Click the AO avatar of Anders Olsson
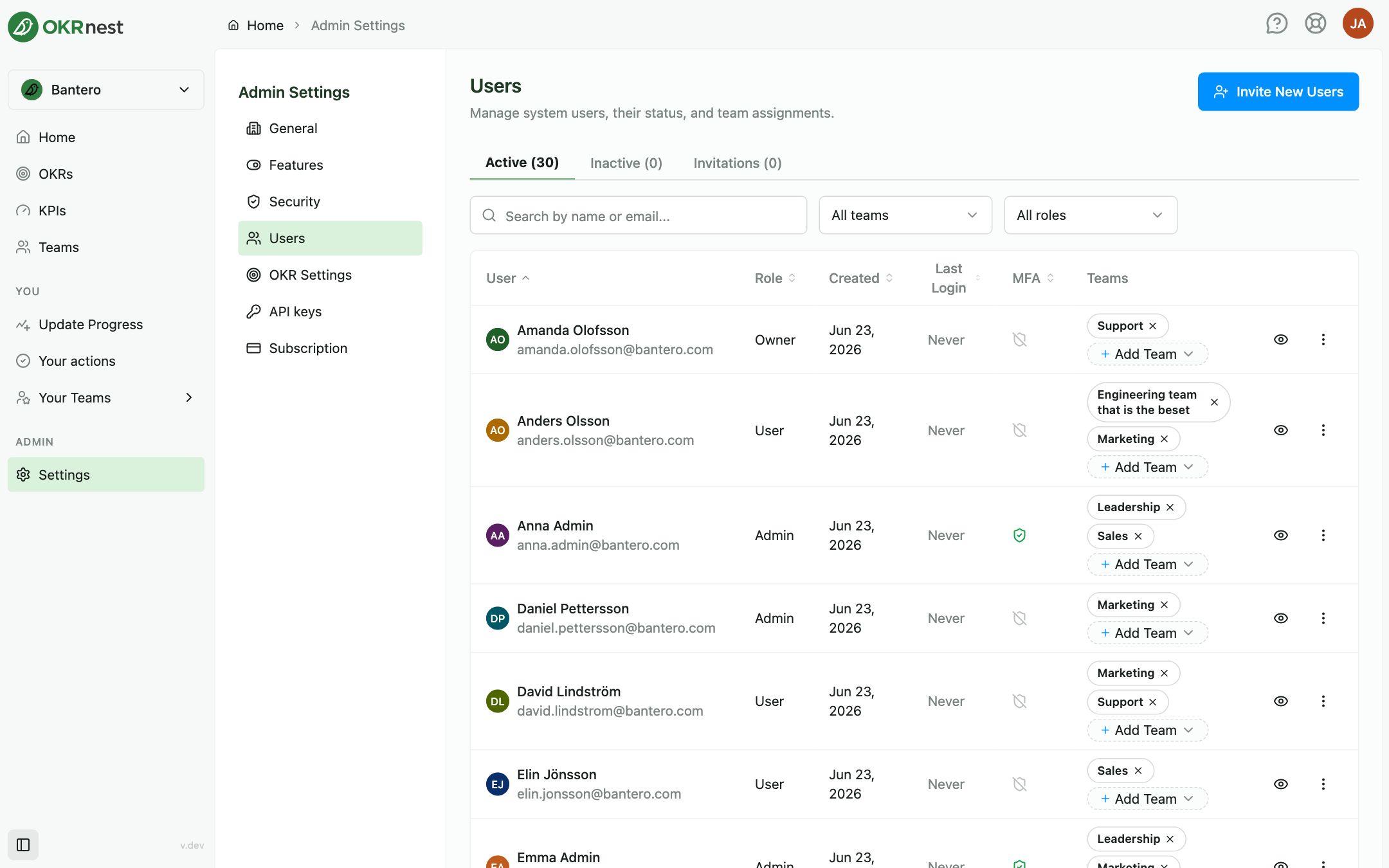 click(497, 430)
